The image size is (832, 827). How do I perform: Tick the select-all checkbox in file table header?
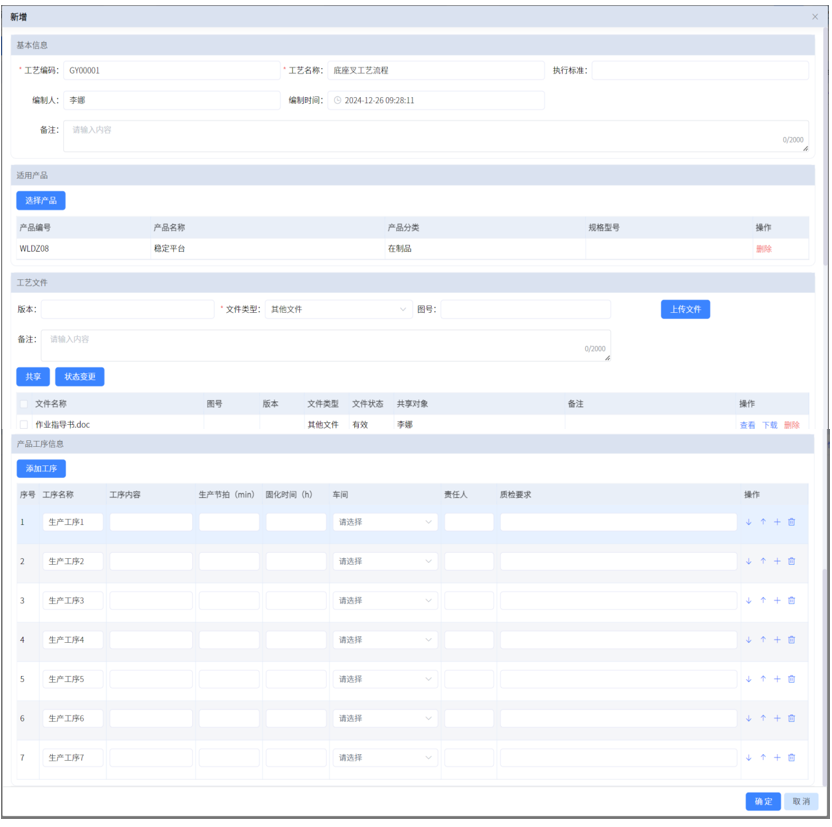pos(24,404)
